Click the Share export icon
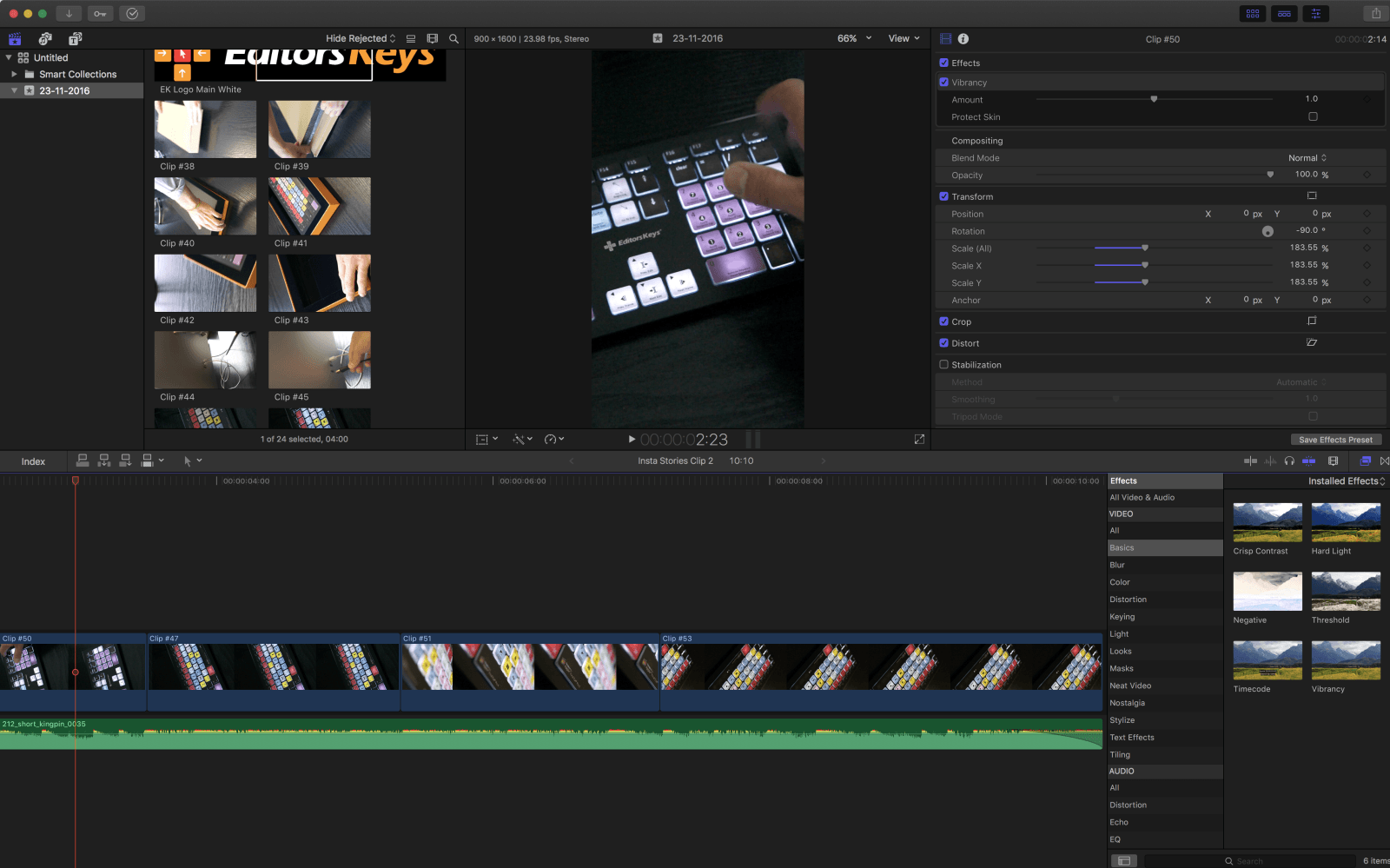The height and width of the screenshot is (868, 1390). tap(1375, 13)
